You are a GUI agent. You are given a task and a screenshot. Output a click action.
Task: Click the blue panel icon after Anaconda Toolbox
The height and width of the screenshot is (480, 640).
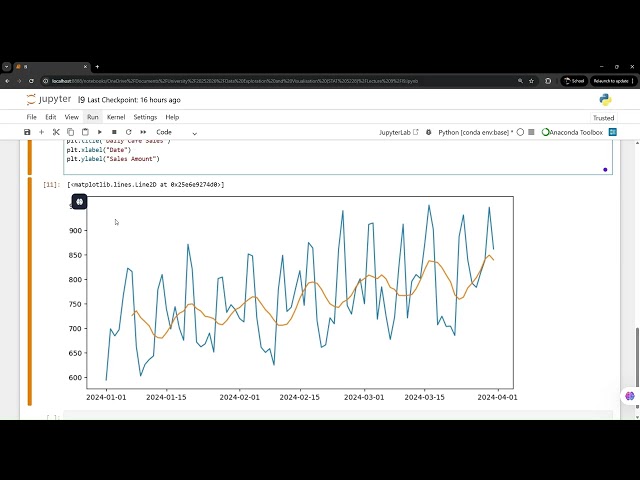[x=612, y=132]
